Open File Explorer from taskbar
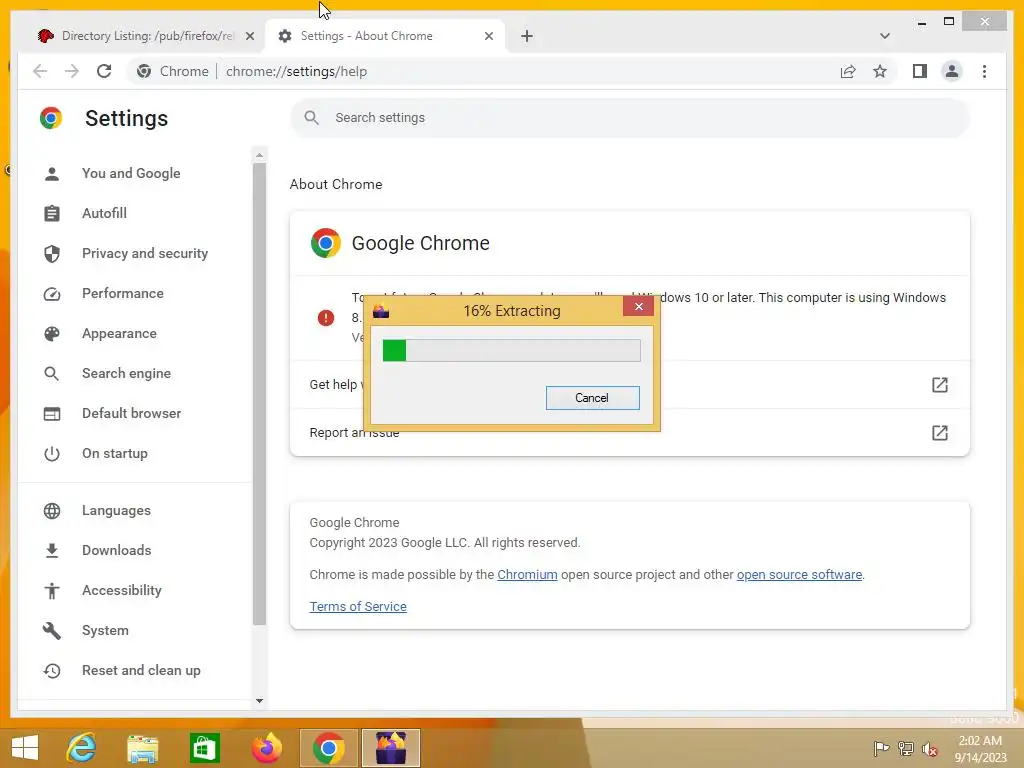The height and width of the screenshot is (768, 1024). click(143, 748)
